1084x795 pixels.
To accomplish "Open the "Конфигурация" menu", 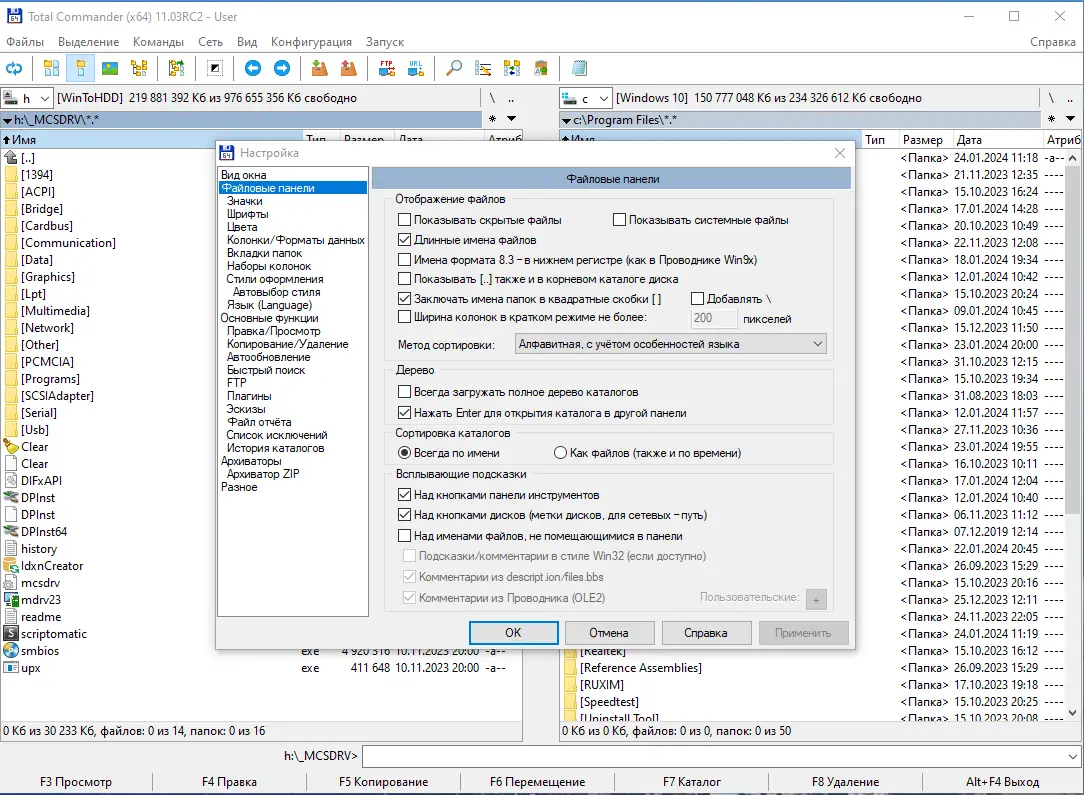I will [311, 42].
